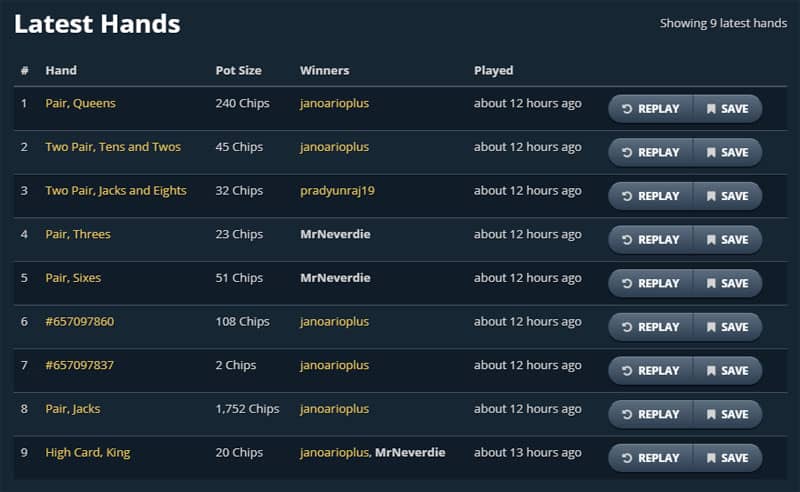The height and width of the screenshot is (492, 800).
Task: Replay the Pair, Sixes hand
Action: coord(651,283)
